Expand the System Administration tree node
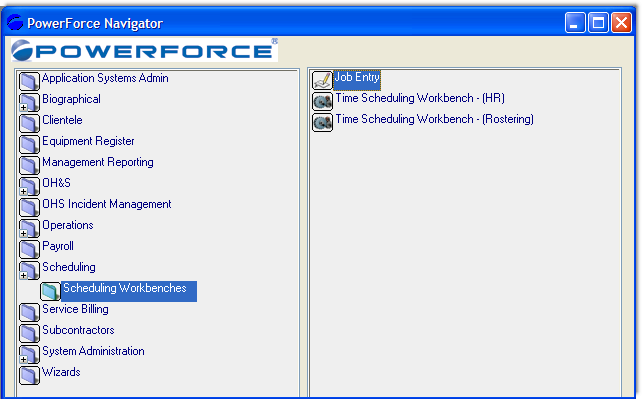642x399 pixels. (23, 360)
